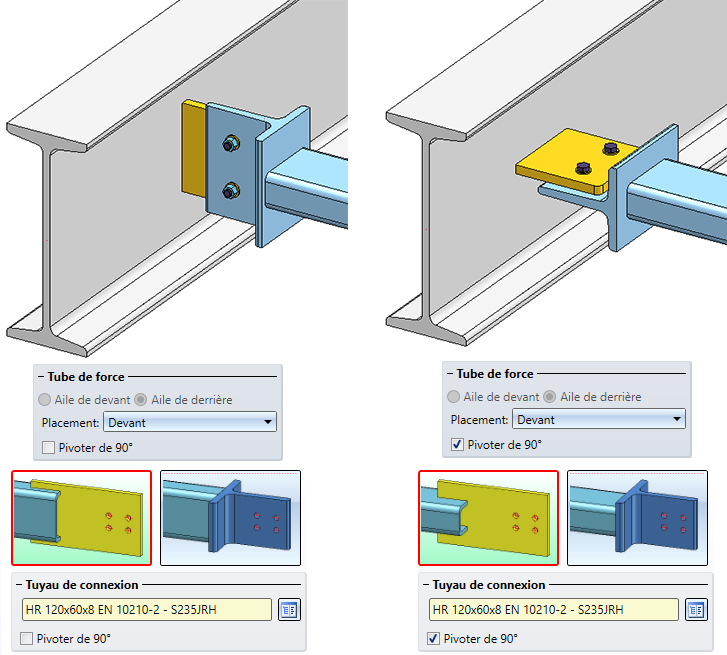
Task: Click right HR 120x60x8 profile field
Action: [554, 610]
